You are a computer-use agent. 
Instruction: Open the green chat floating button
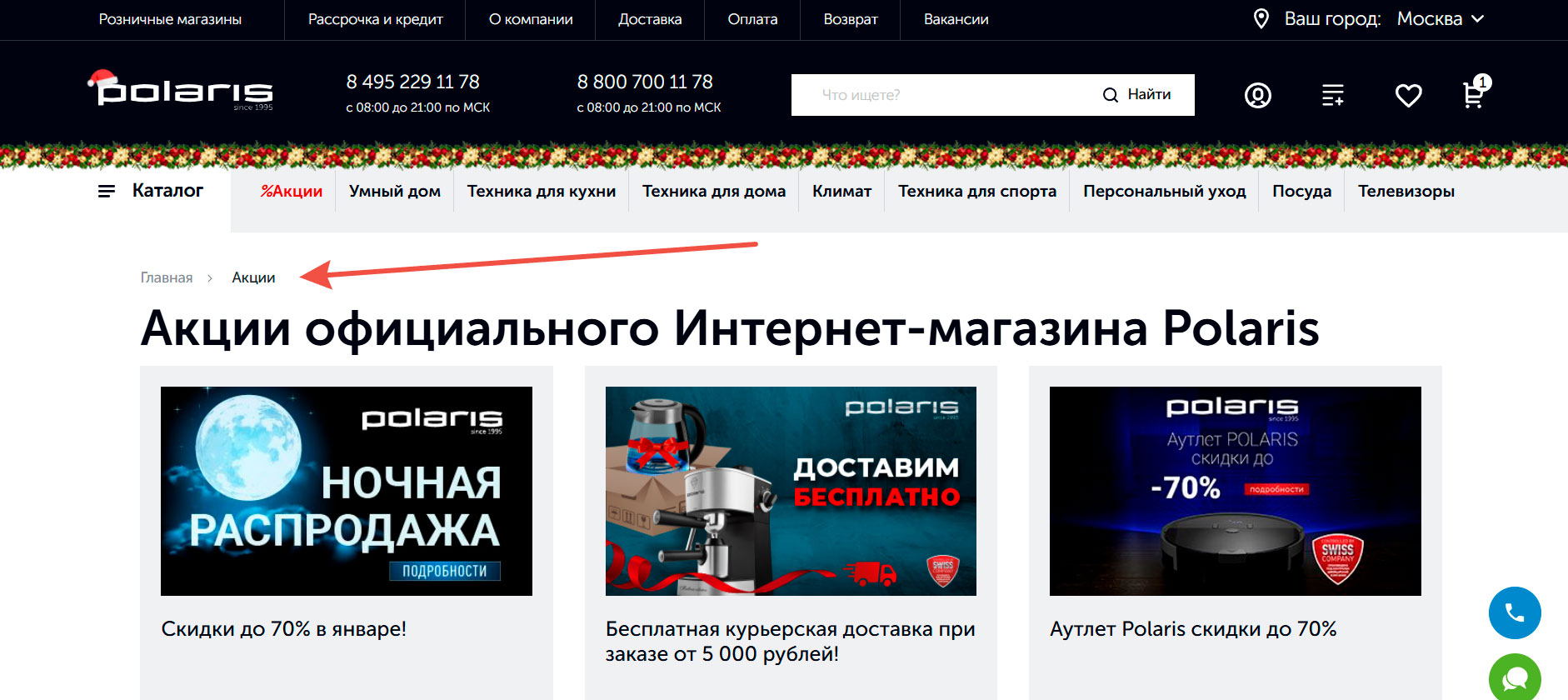click(x=1515, y=677)
